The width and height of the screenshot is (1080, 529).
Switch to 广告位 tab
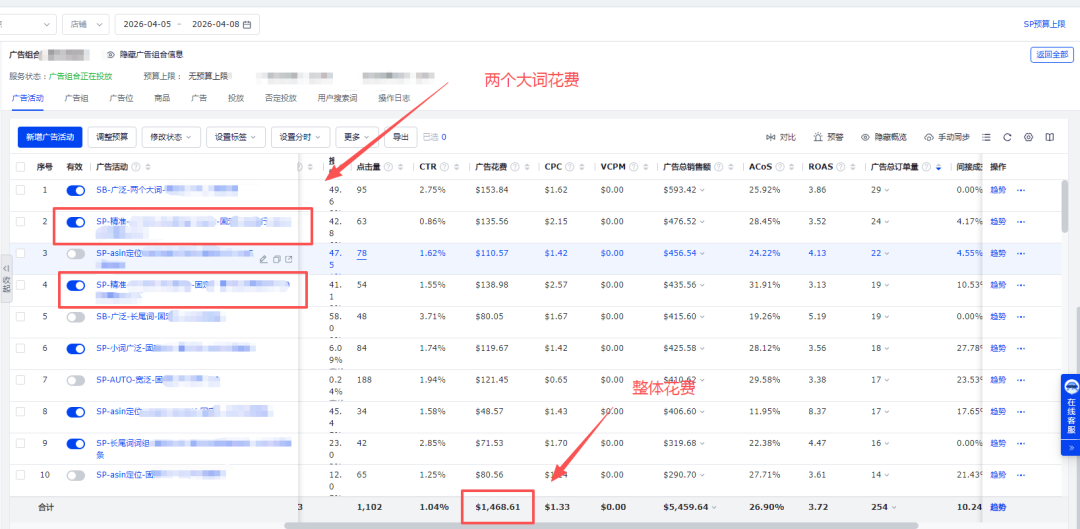point(121,98)
